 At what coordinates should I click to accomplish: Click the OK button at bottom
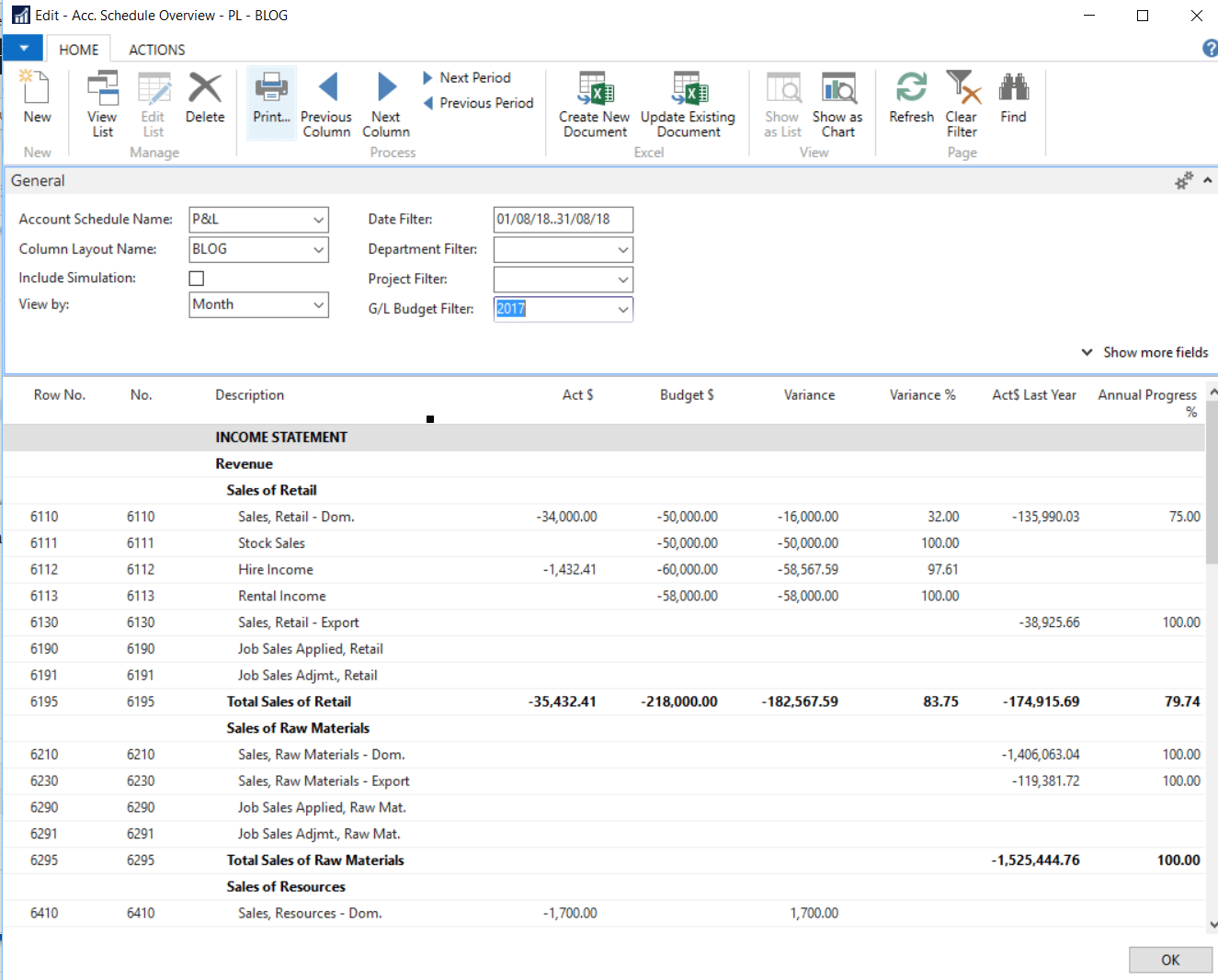[x=1170, y=959]
